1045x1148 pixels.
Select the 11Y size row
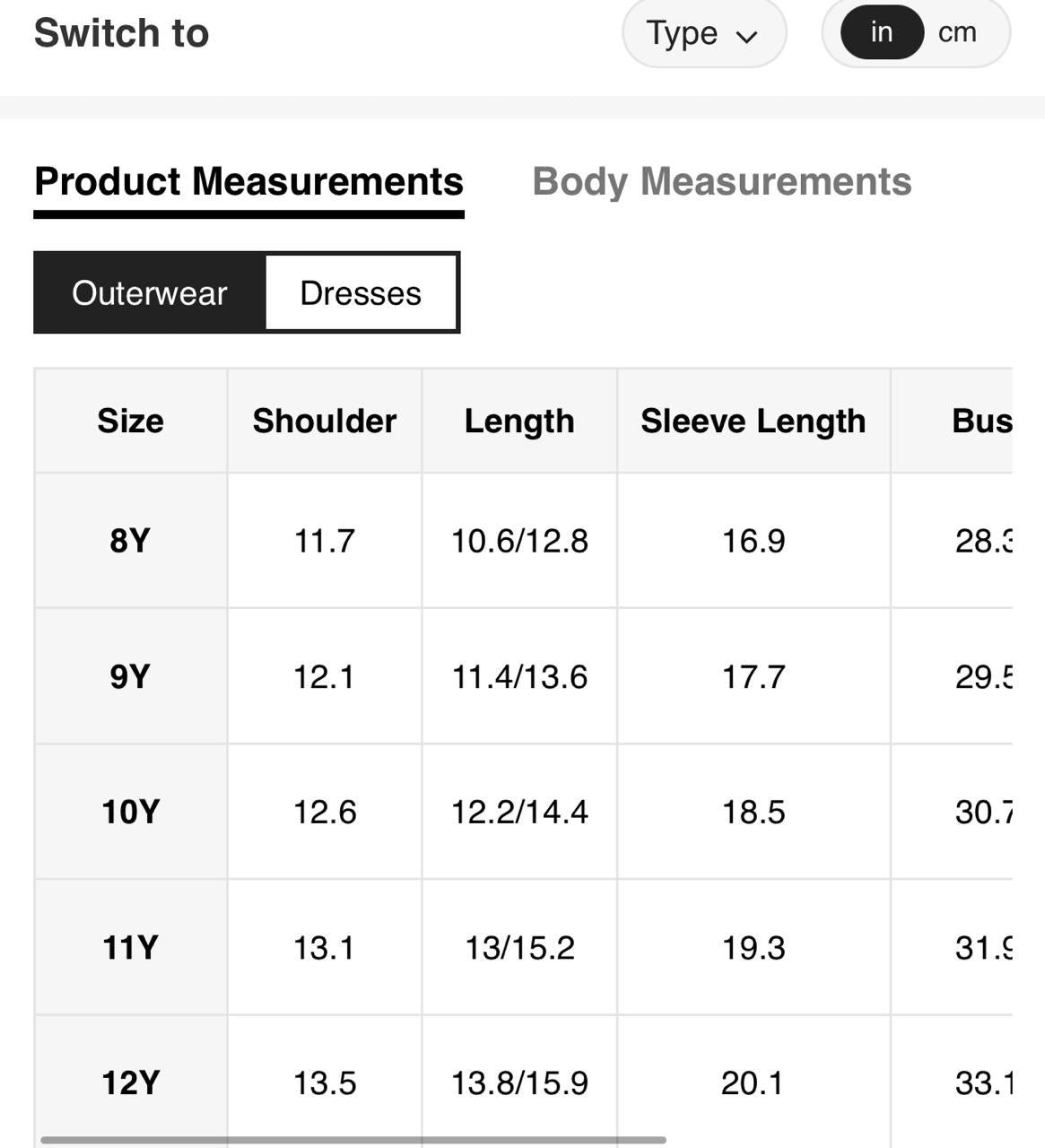click(x=131, y=947)
